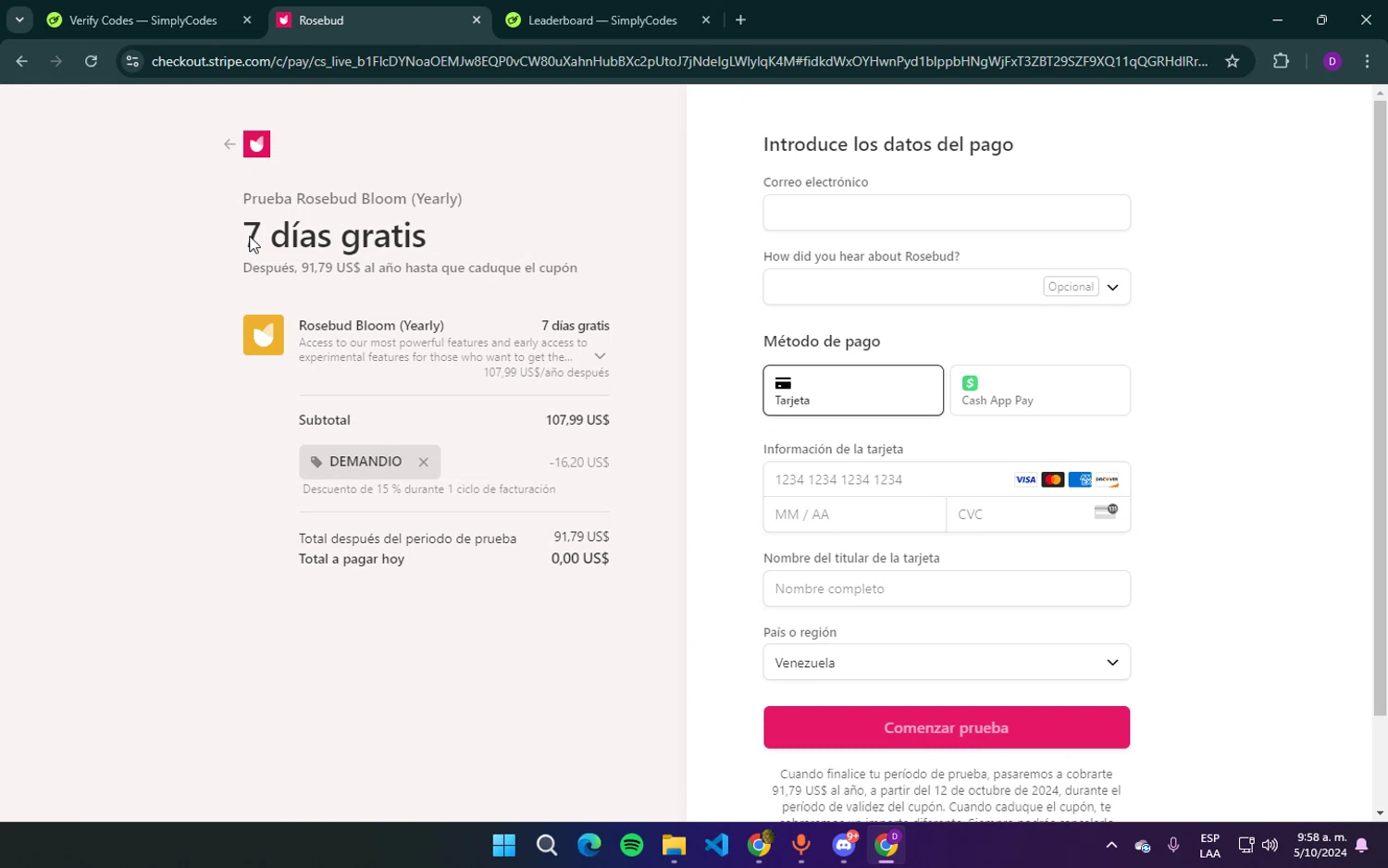The width and height of the screenshot is (1388, 868).
Task: Click the Total a pagar hoy 0,00 US$
Action: (x=580, y=559)
